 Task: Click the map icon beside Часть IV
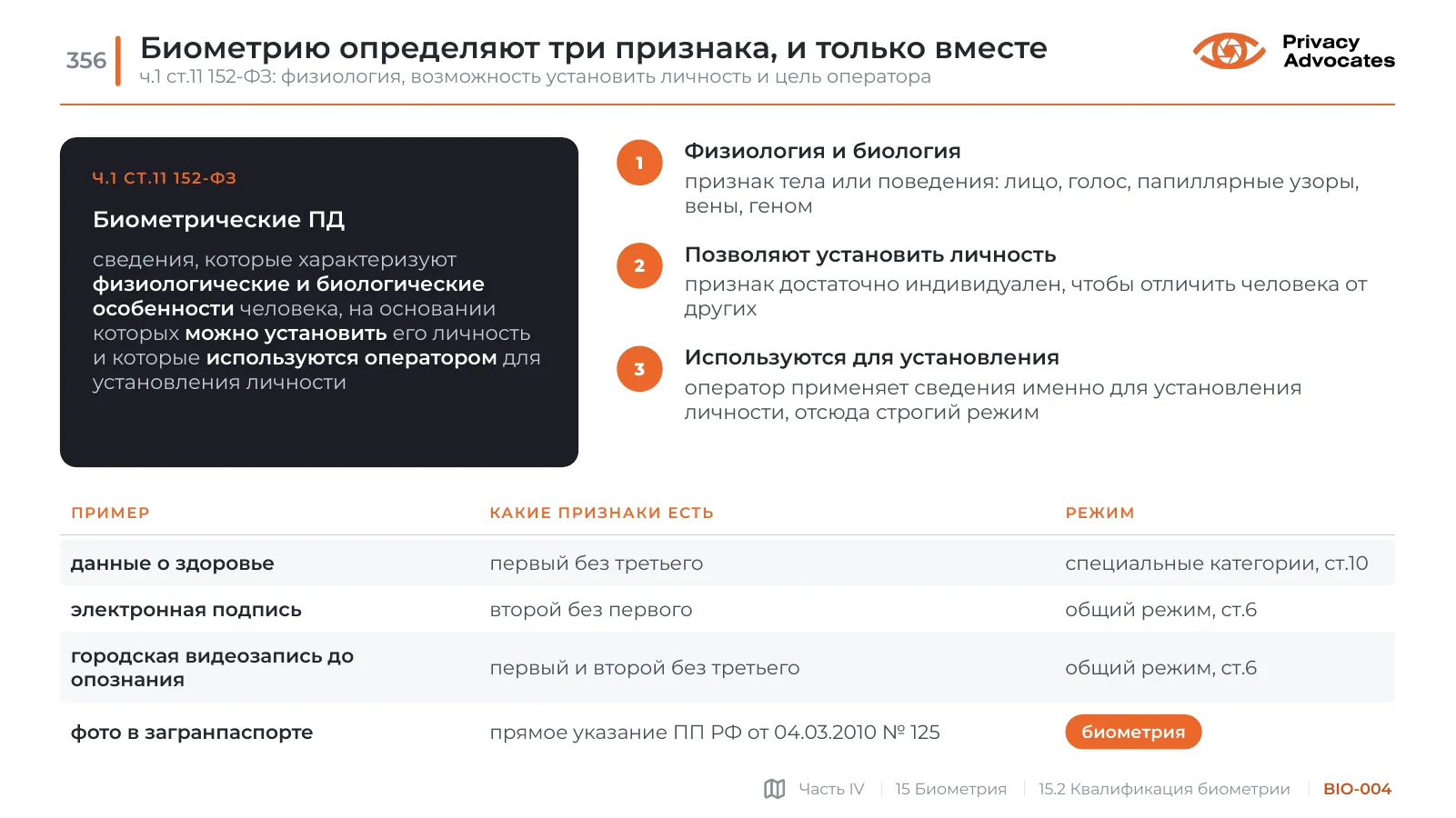(x=774, y=789)
